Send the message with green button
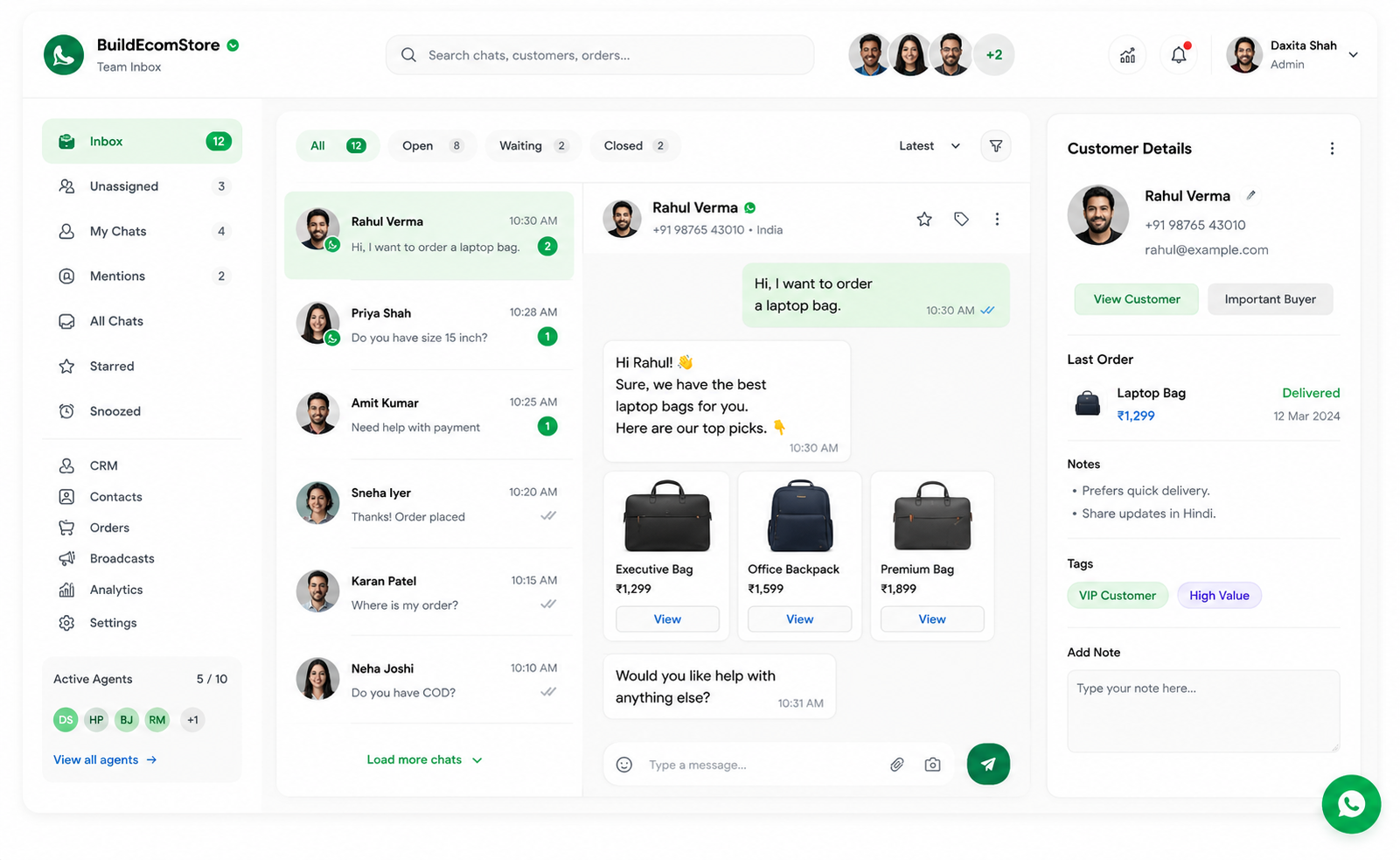1400x860 pixels. (988, 764)
